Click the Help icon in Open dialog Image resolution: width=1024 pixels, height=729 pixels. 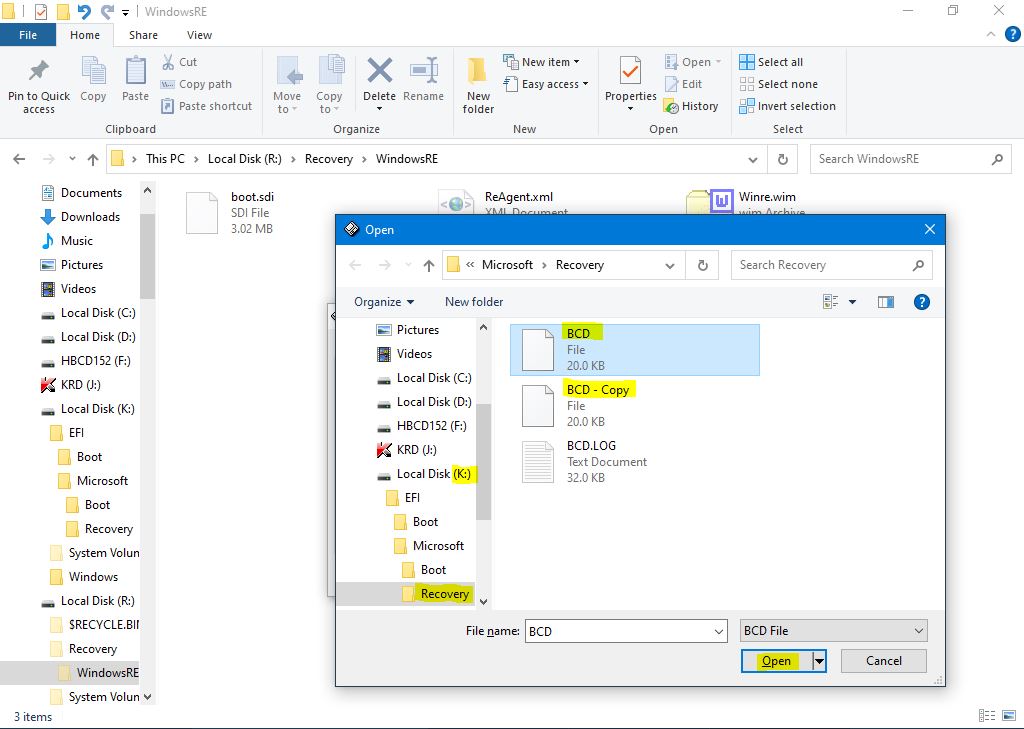pos(922,302)
